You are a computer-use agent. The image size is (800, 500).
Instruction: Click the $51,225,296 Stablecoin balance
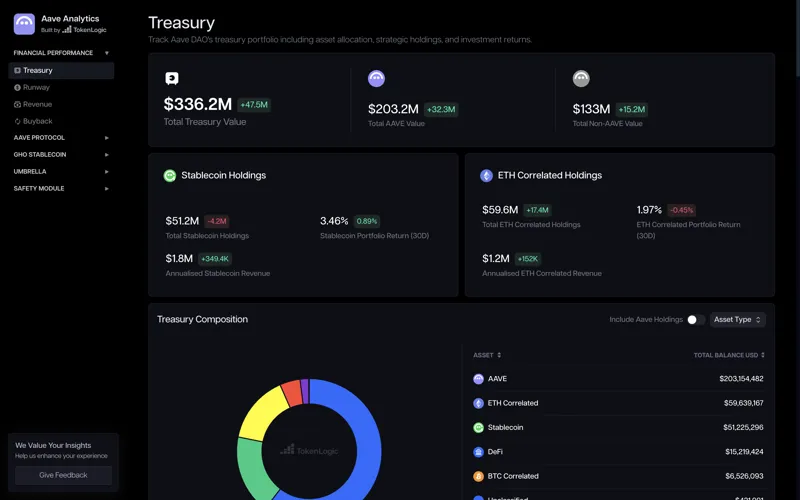coord(743,428)
